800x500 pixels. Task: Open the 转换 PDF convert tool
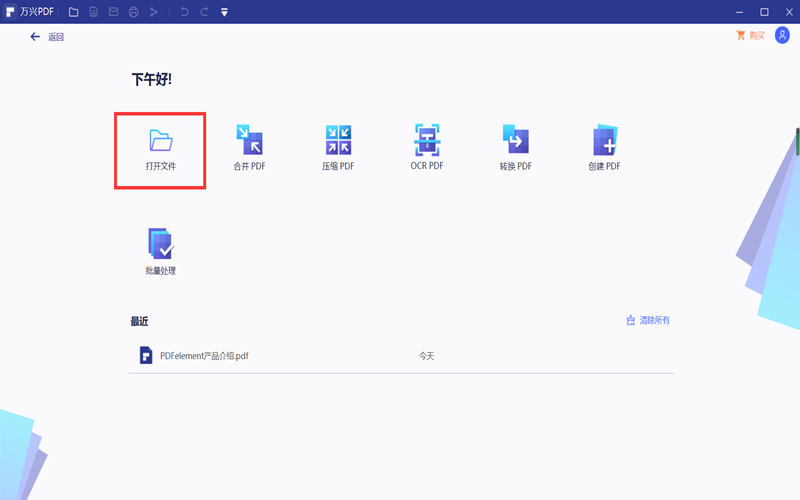(x=515, y=140)
